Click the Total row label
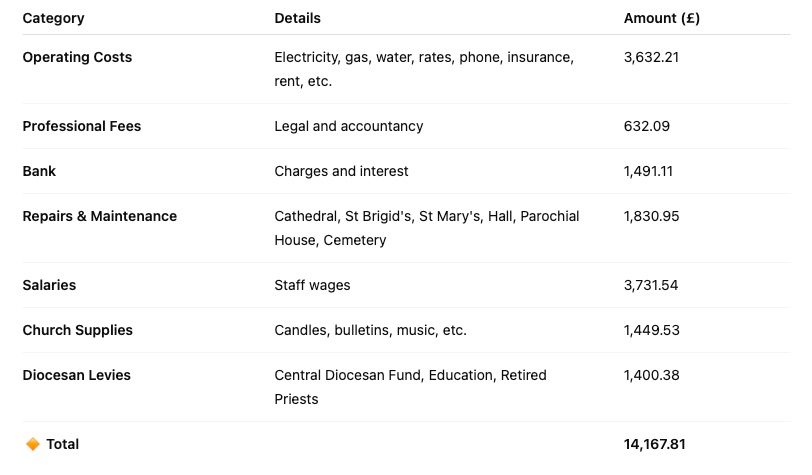The width and height of the screenshot is (812, 475). click(63, 444)
